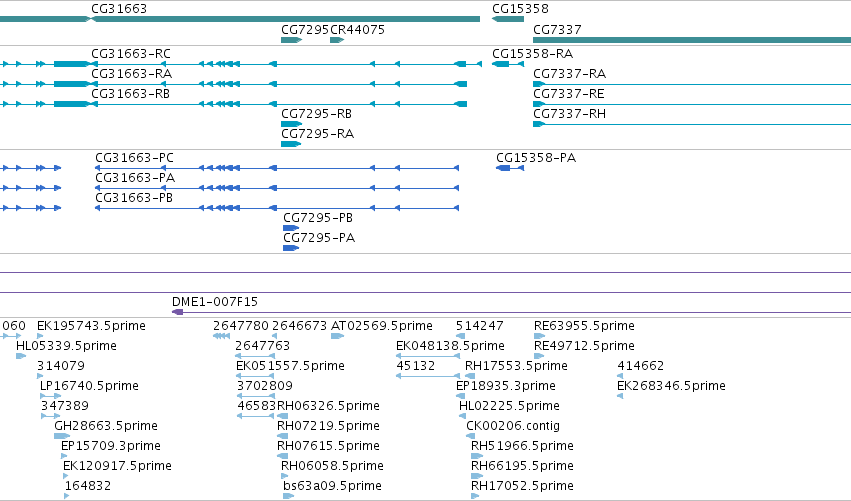851x501 pixels.
Task: Click EST RE63955.5prime label
Action: pos(585,326)
